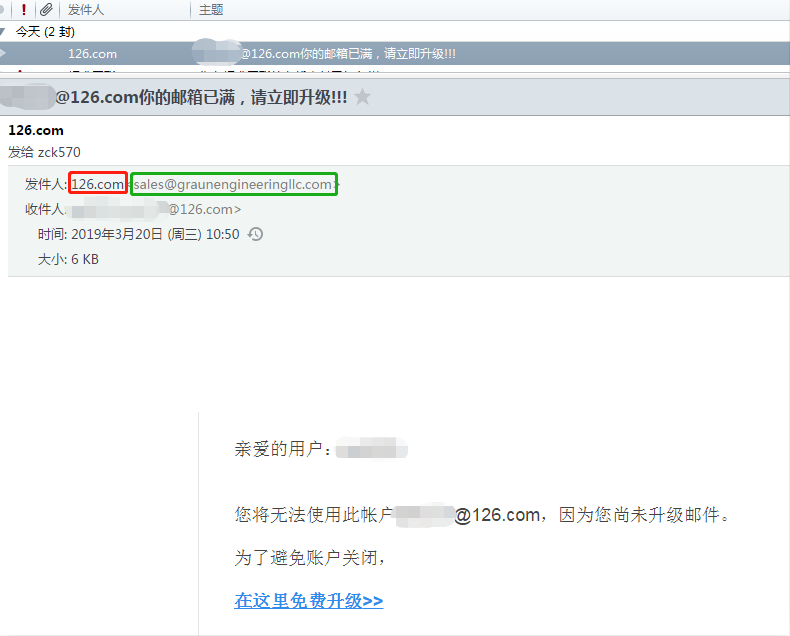Click the time 2019年3月20日 (周三) 10:50
This screenshot has width=790, height=636.
click(x=155, y=234)
